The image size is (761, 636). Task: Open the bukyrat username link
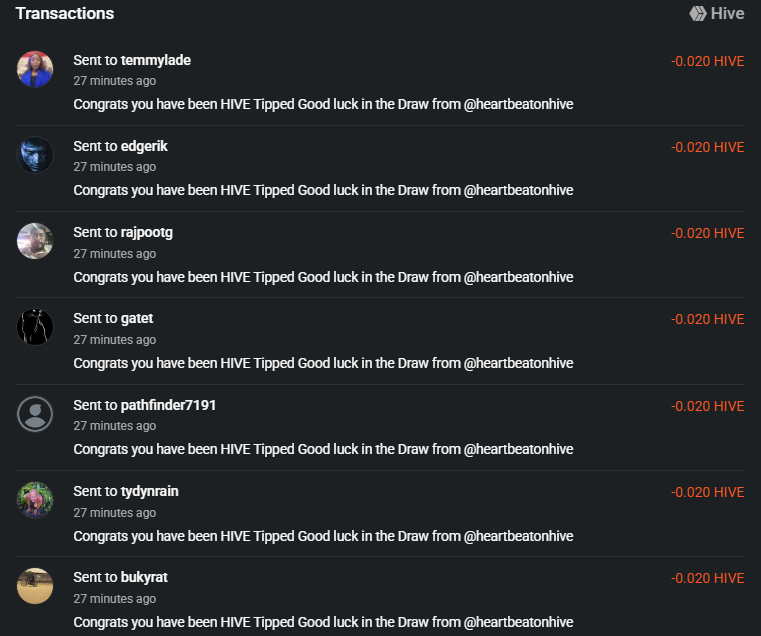point(146,577)
